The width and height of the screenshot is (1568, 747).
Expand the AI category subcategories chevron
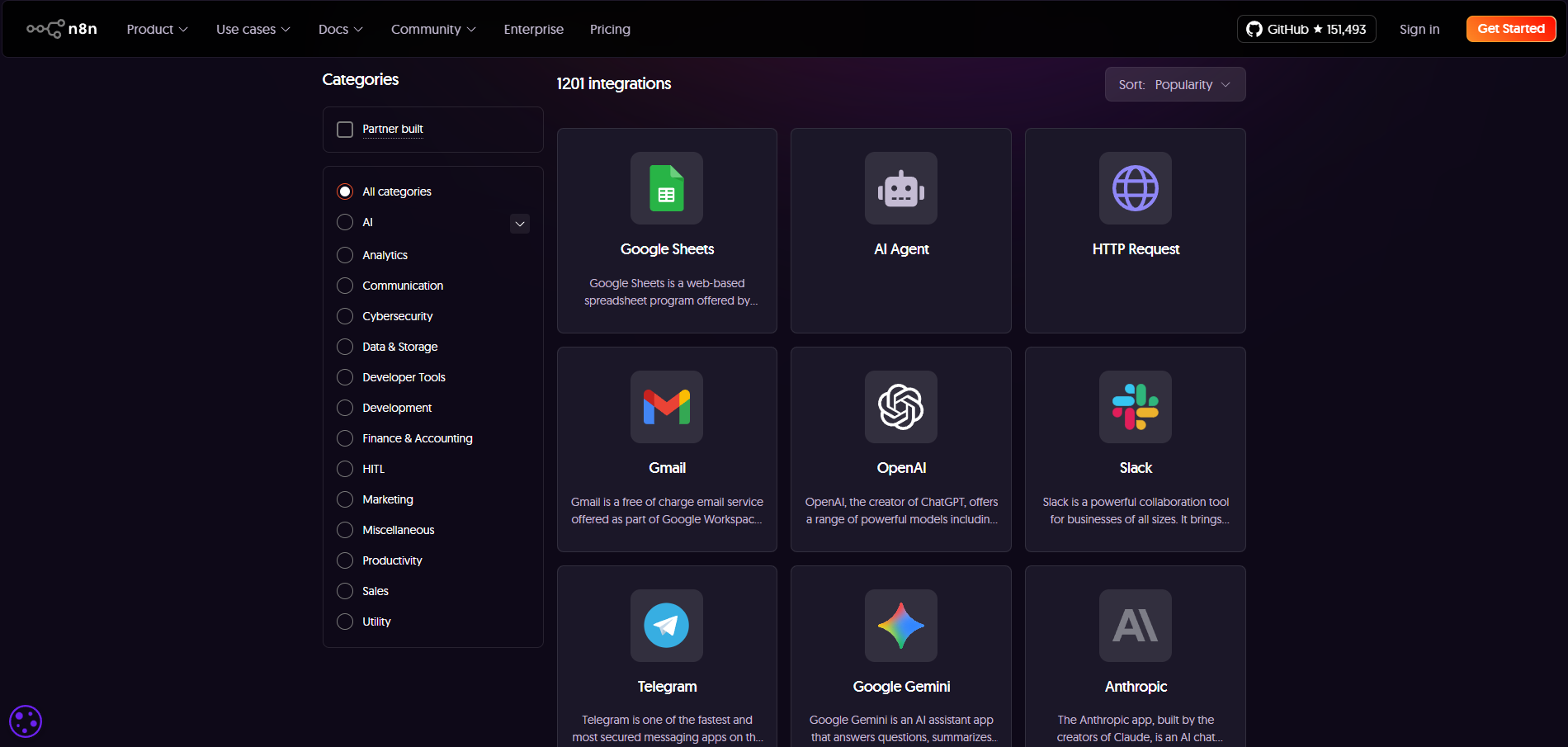tap(520, 224)
